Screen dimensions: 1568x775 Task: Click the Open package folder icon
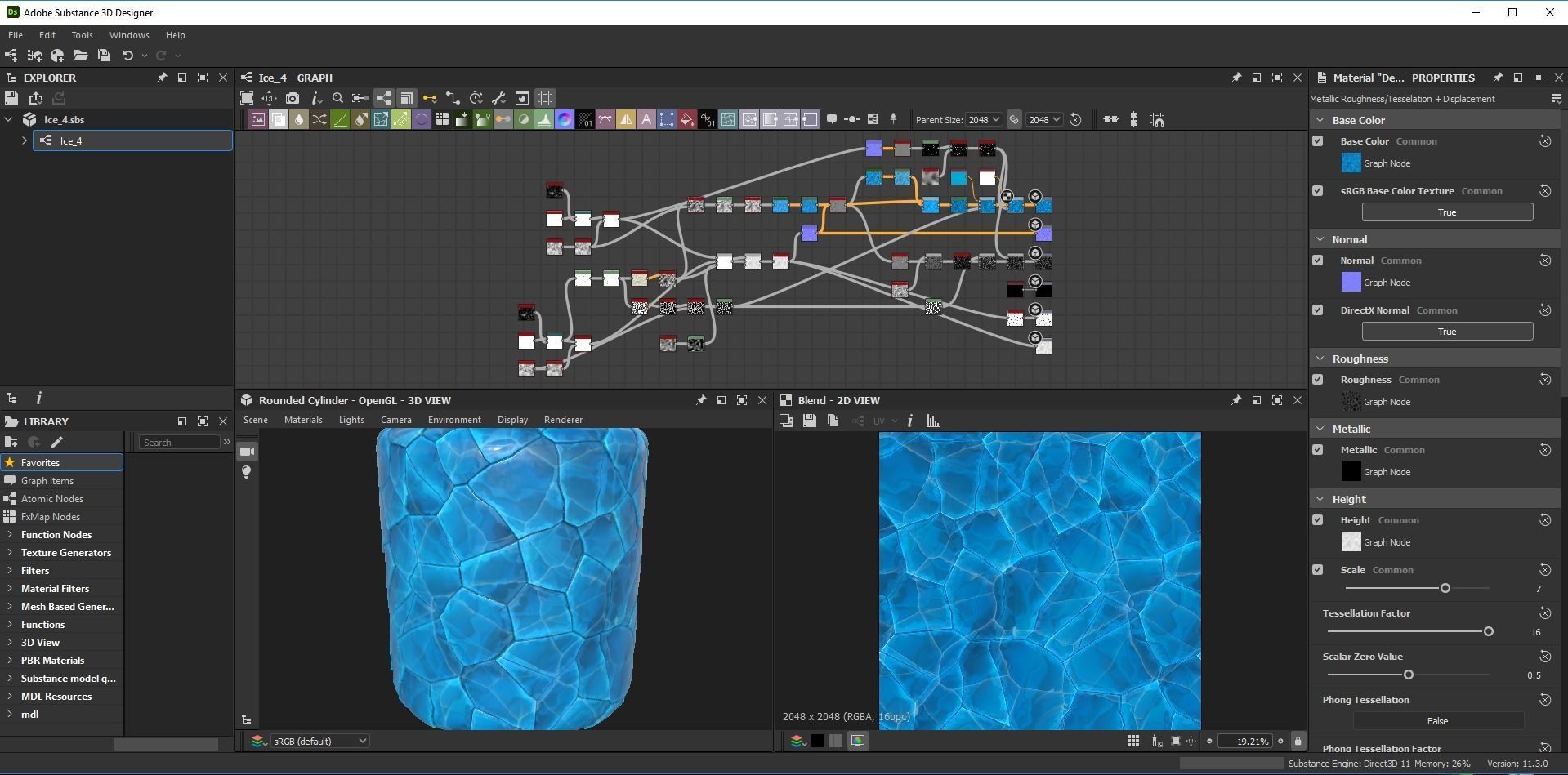coord(80,56)
